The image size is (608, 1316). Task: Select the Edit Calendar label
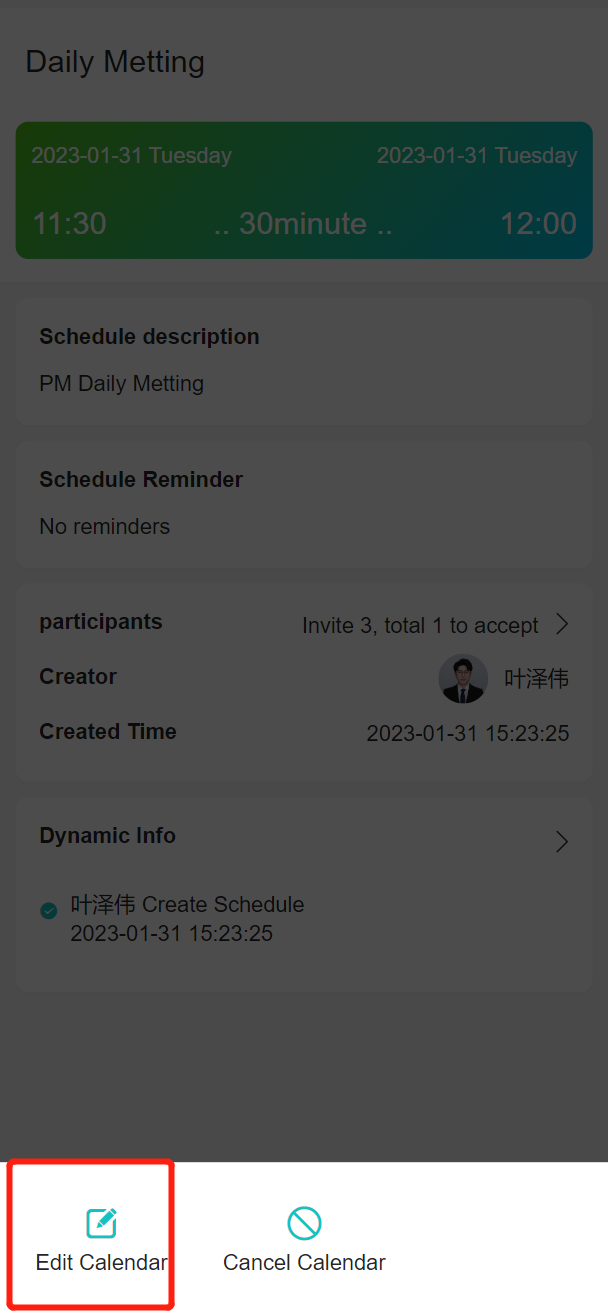click(x=102, y=1262)
